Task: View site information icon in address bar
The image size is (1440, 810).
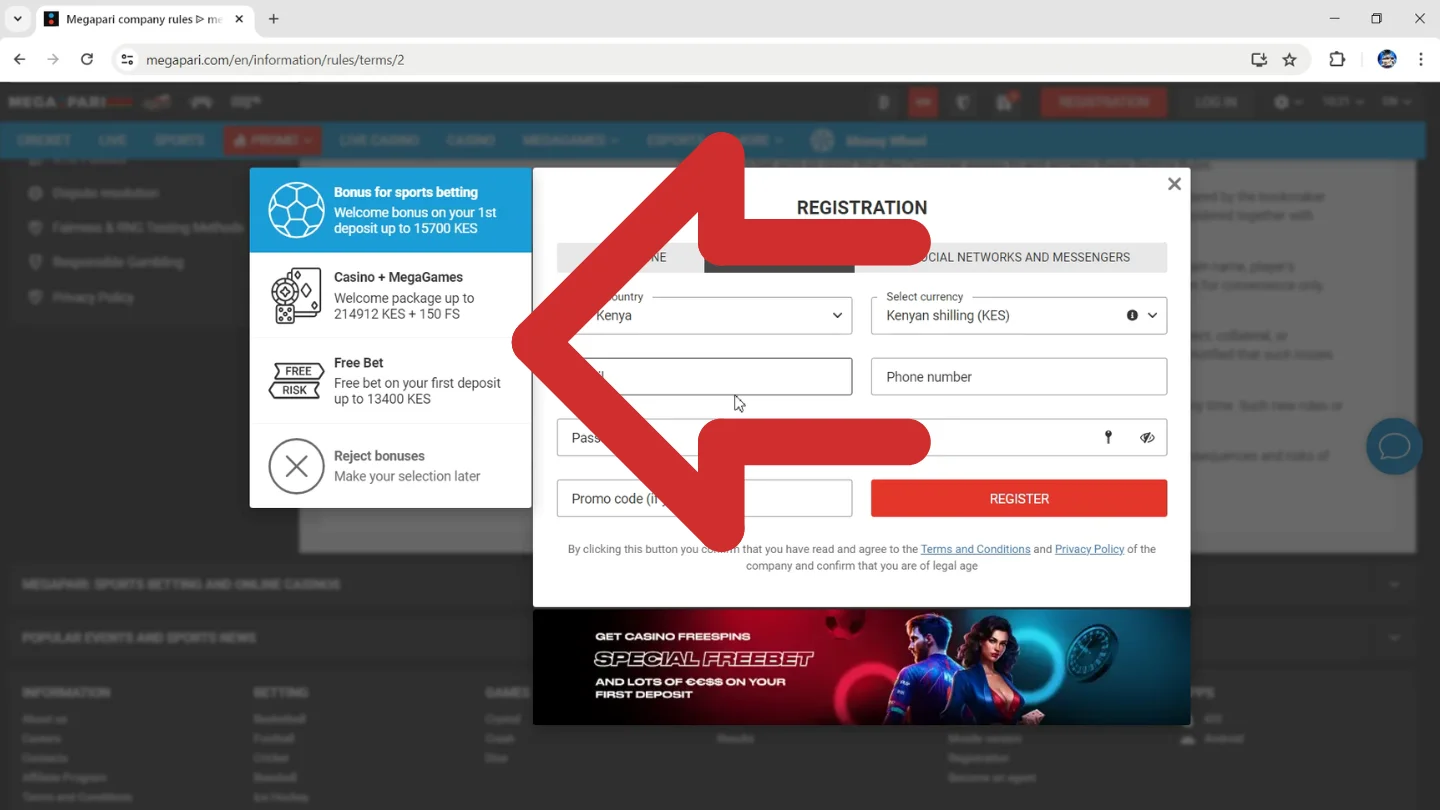Action: 127,60
